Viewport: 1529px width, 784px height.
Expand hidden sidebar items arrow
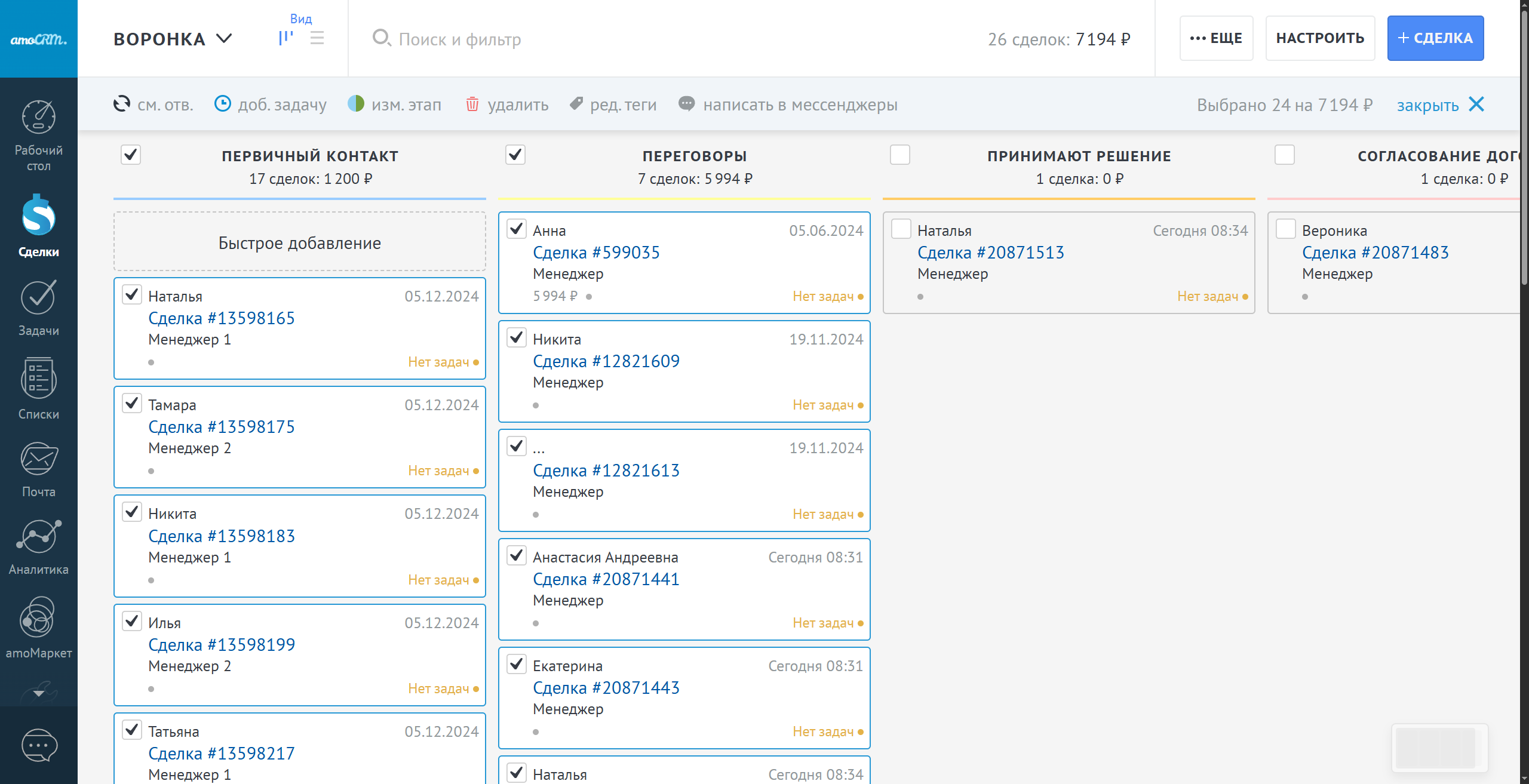39,693
